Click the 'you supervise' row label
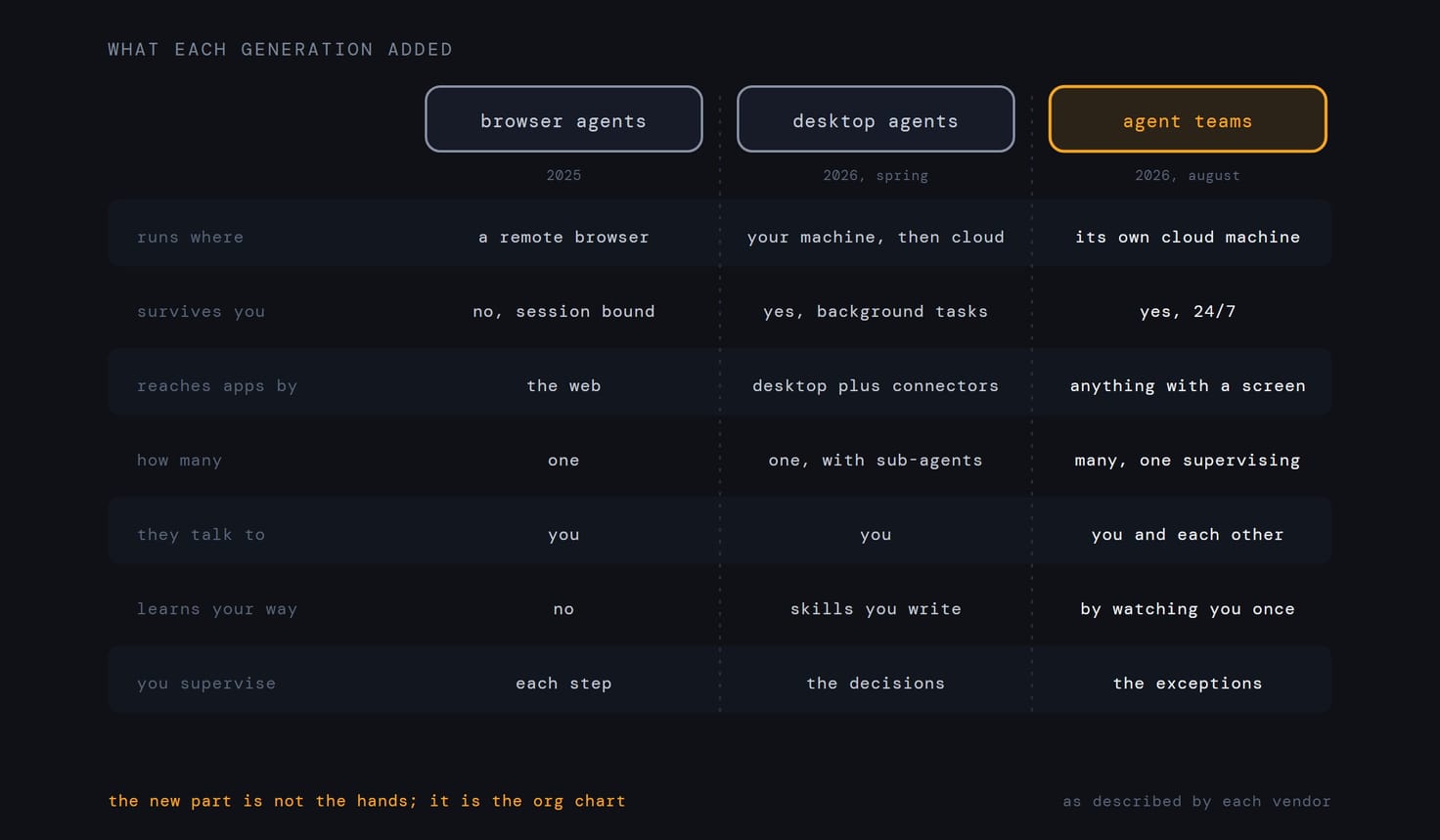The image size is (1440, 840). (x=206, y=683)
